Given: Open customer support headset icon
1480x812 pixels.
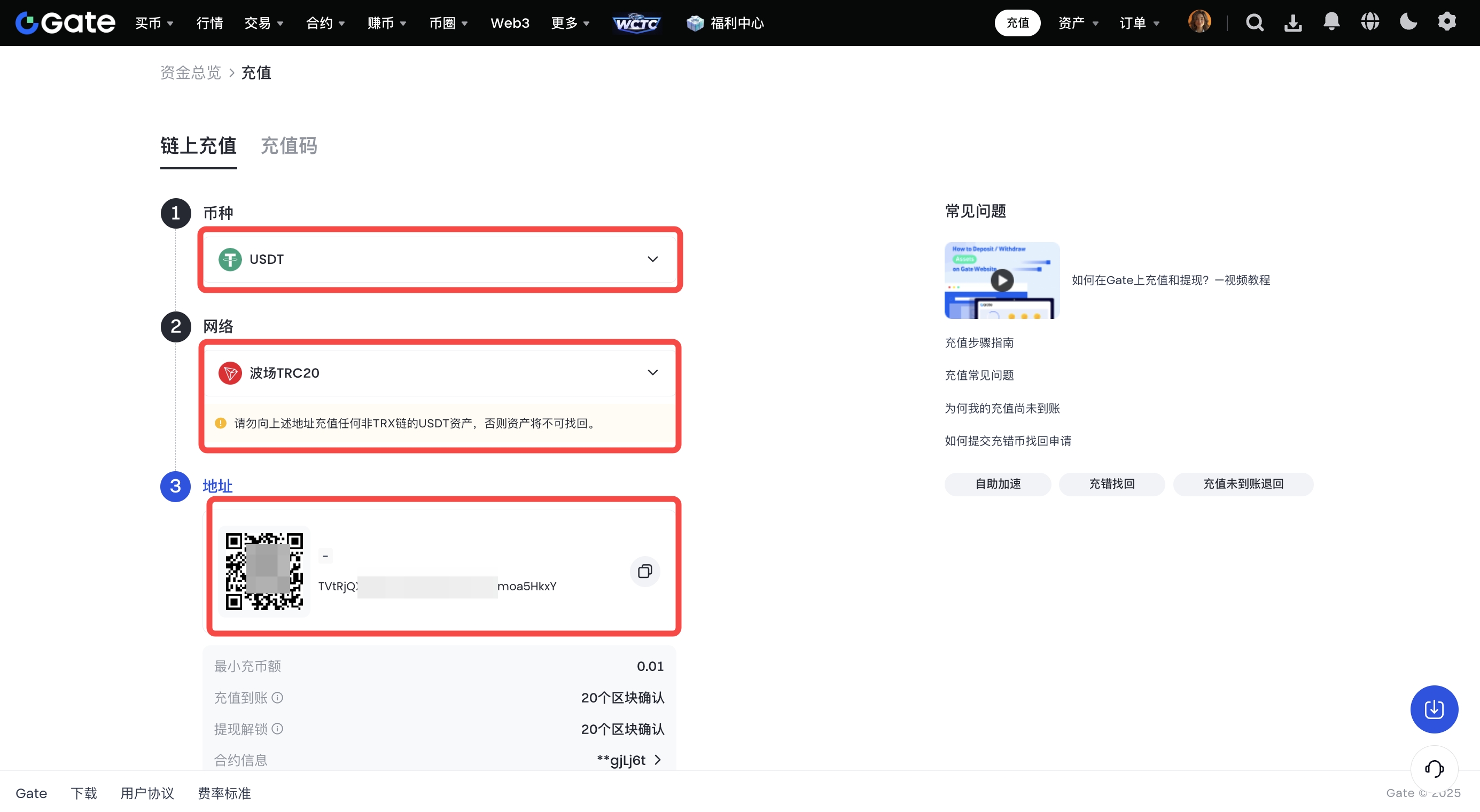Looking at the screenshot, I should tap(1434, 768).
